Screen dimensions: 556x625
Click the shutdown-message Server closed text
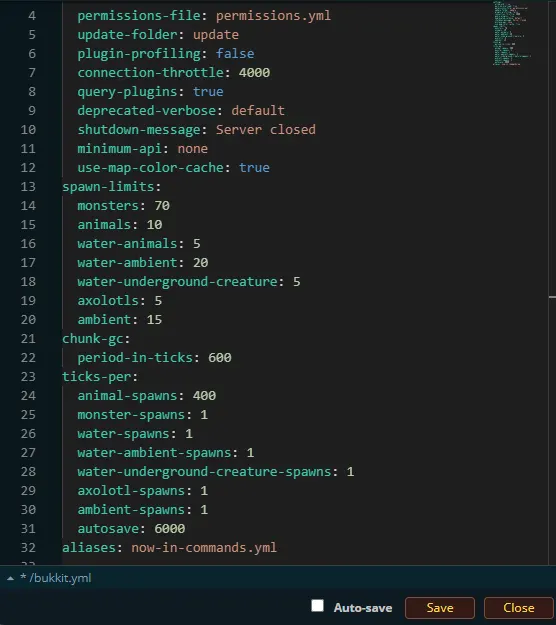(266, 130)
